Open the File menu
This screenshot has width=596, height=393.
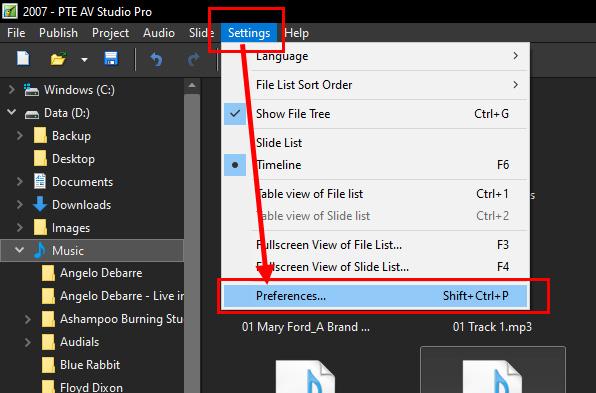(x=16, y=33)
